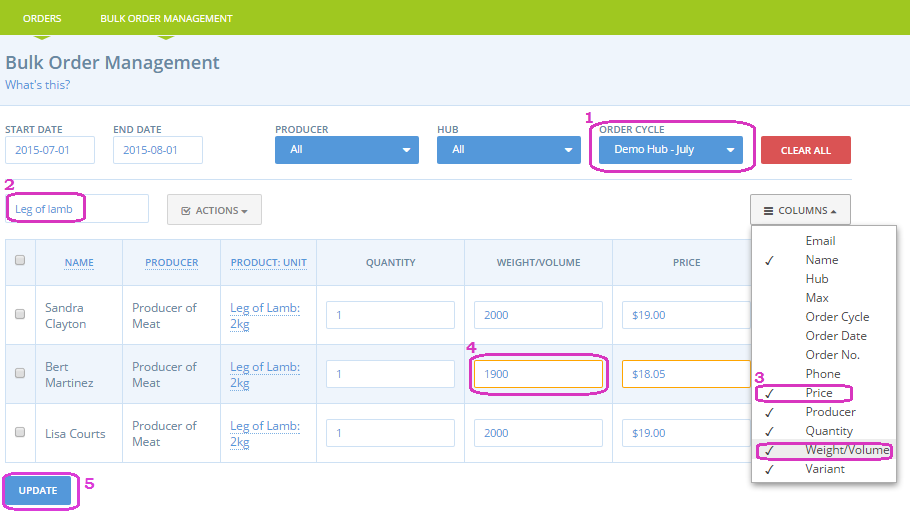The width and height of the screenshot is (910, 511).
Task: Expand the Order Cycle dropdown
Action: pyautogui.click(x=670, y=150)
